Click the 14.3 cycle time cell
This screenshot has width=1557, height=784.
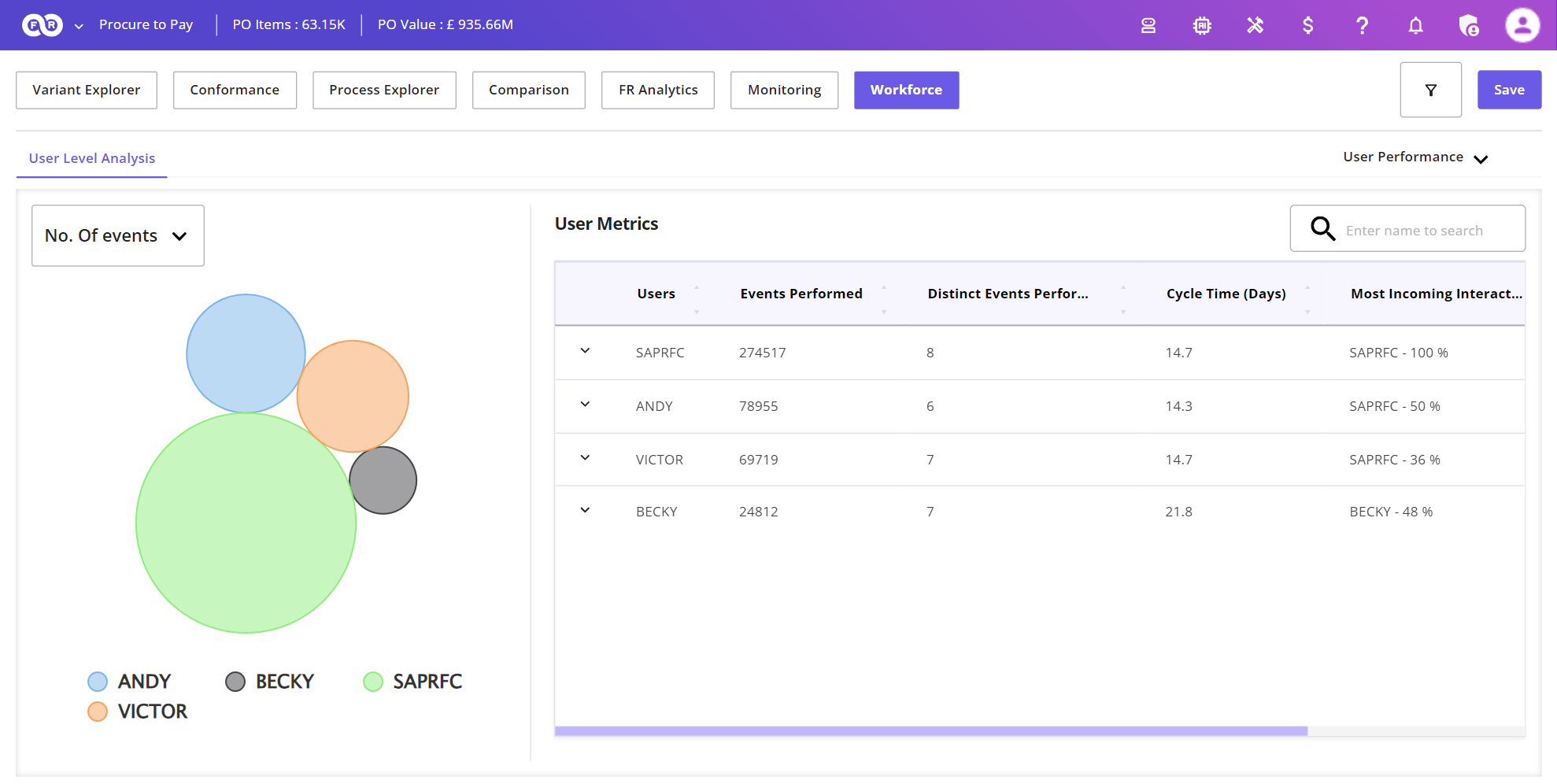tap(1178, 406)
